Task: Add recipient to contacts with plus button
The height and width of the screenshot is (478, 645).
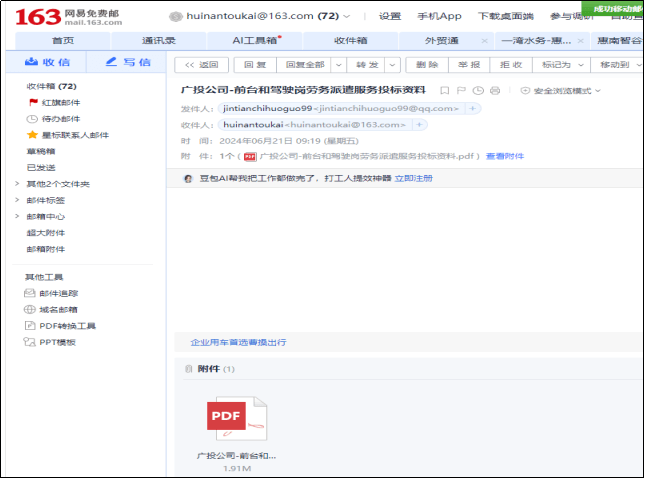Action: [420, 124]
